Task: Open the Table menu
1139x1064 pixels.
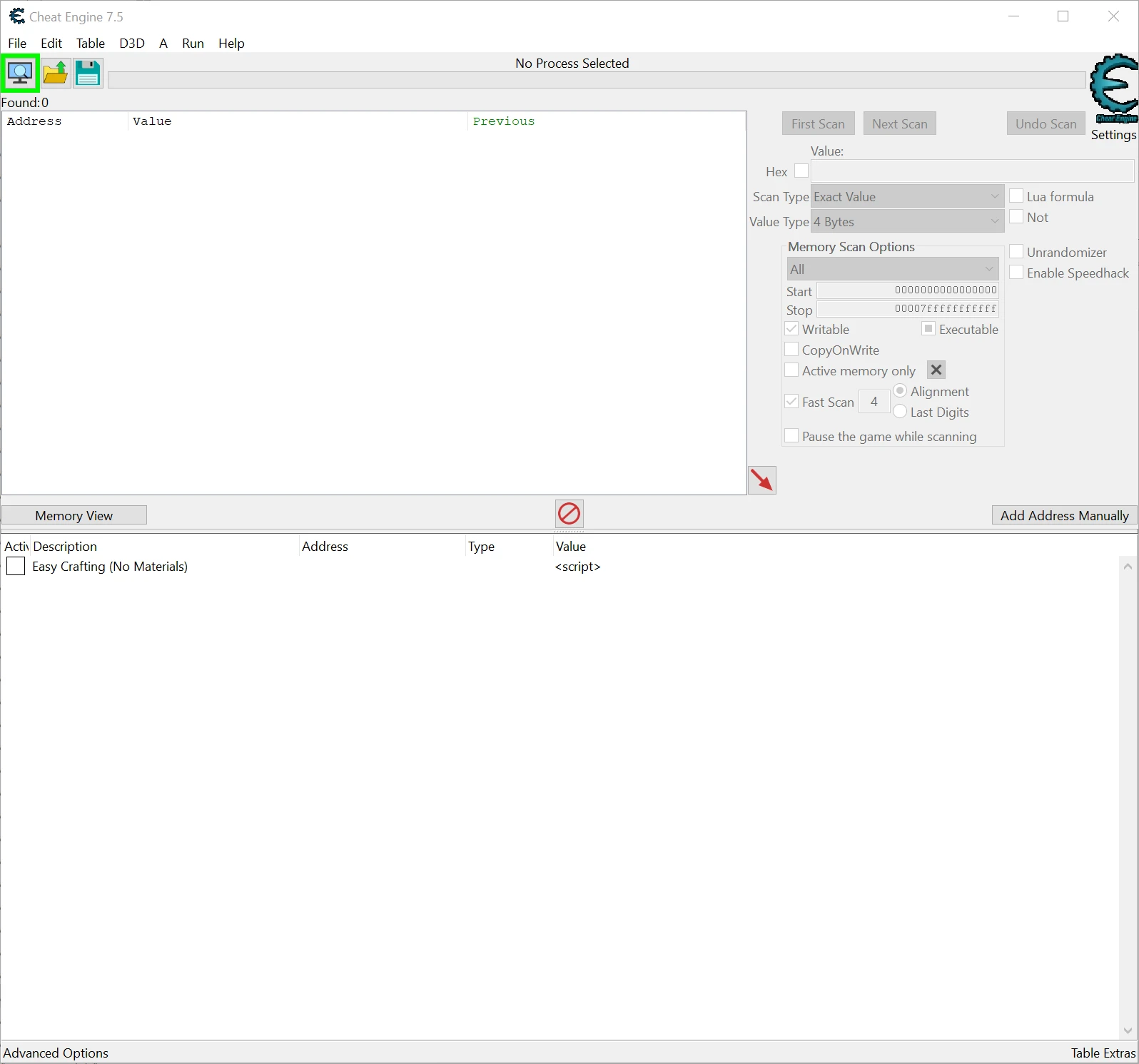Action: click(x=91, y=44)
